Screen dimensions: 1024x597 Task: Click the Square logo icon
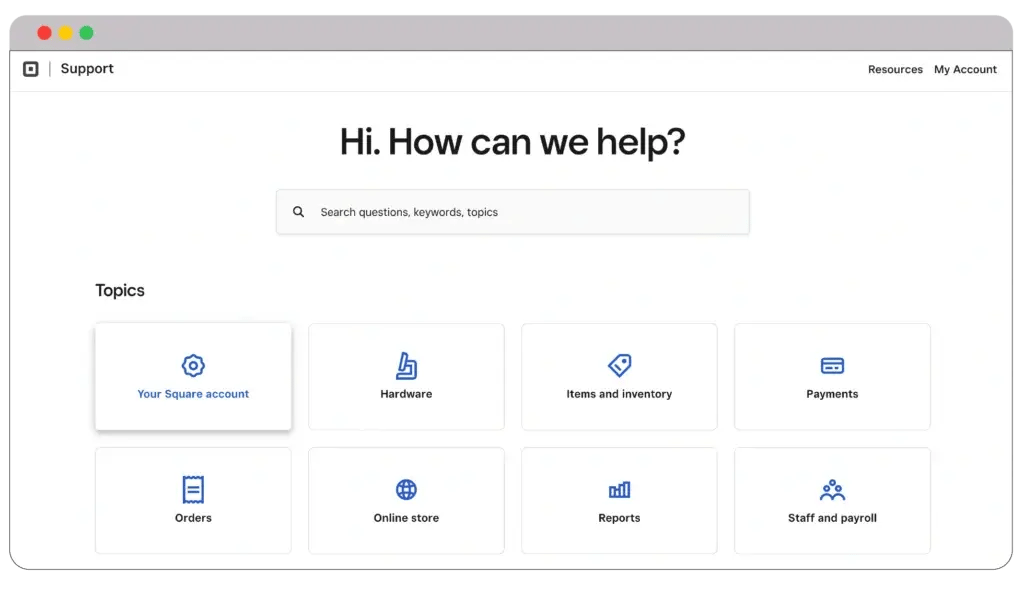point(31,69)
